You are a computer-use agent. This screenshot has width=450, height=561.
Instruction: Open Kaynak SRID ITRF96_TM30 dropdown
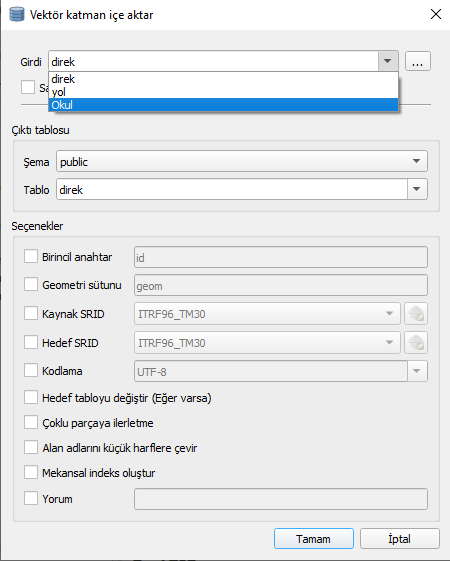tap(267, 314)
